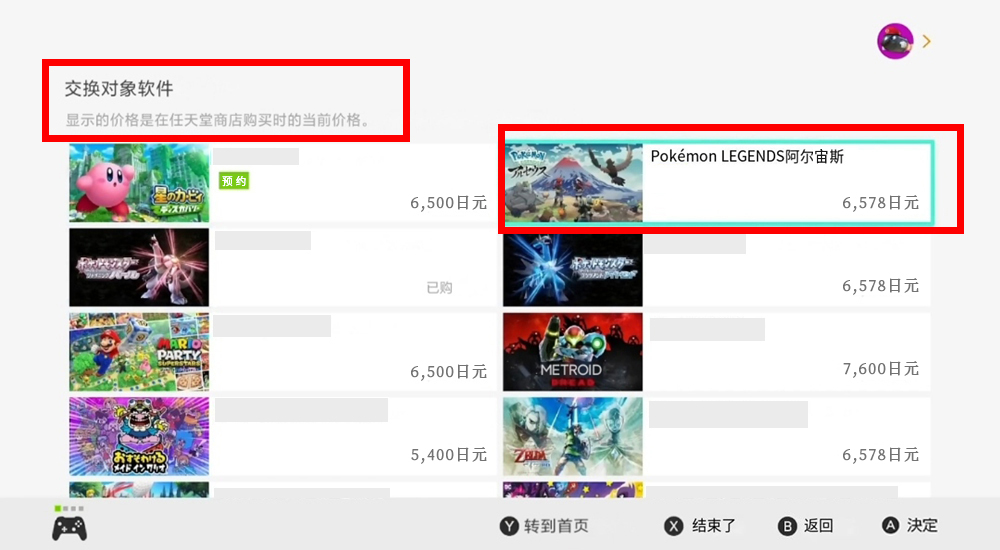Select the Zelda Skyward Sword thumbnail

tap(573, 436)
